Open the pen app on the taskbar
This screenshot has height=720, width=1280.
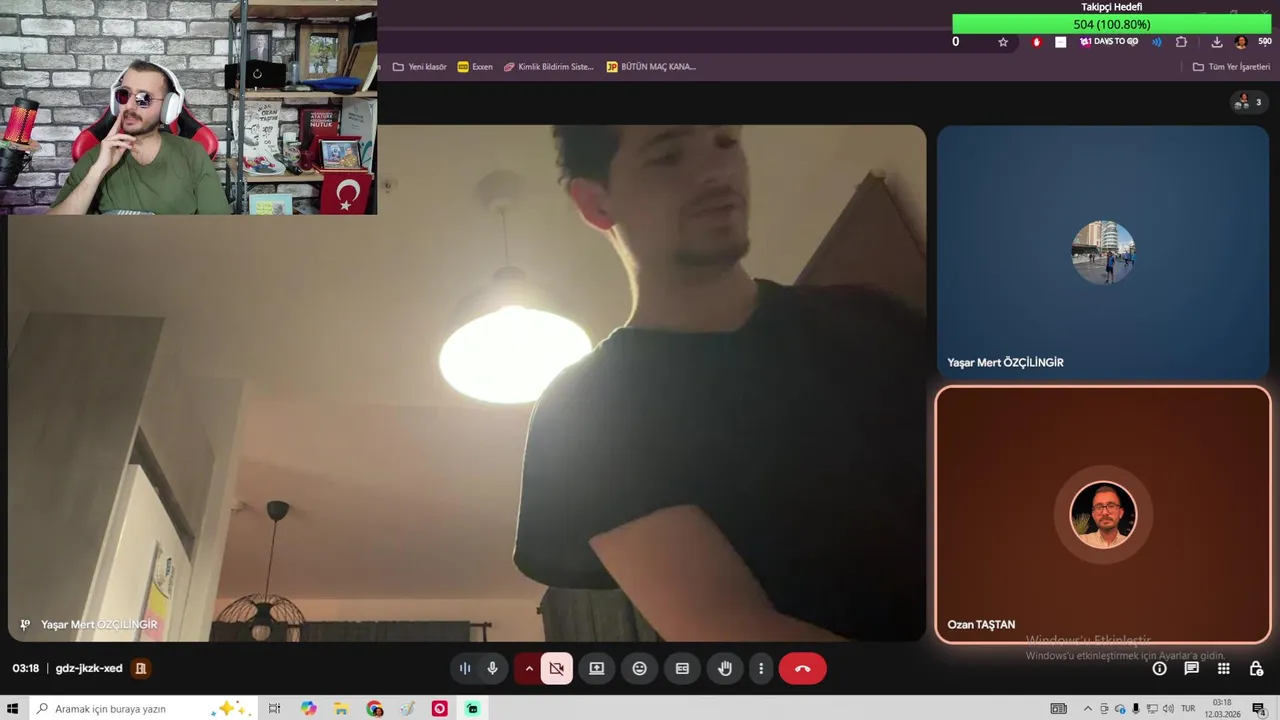click(x=407, y=709)
